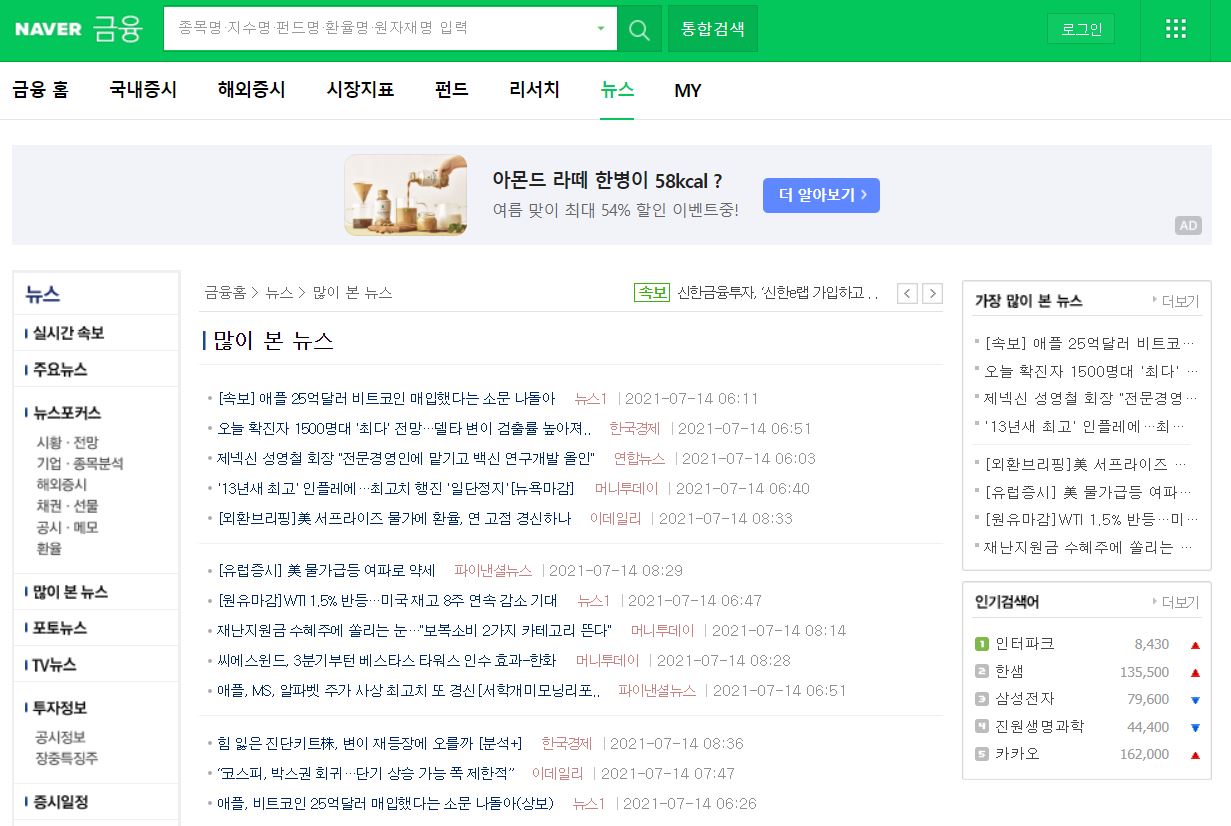Open 뉴스포커스 in the sidebar
The height and width of the screenshot is (826, 1231).
click(67, 413)
